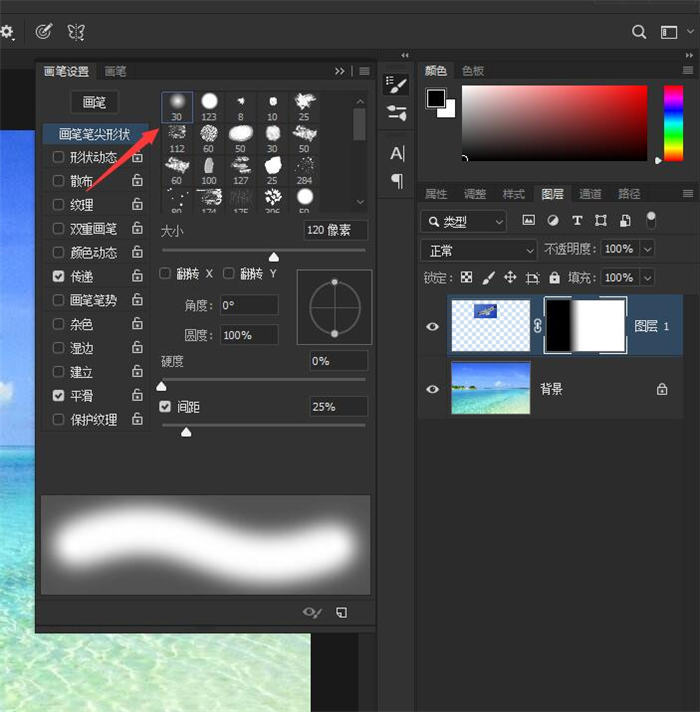700x712 pixels.
Task: Click the type layer filter (T) icon
Action: pyautogui.click(x=577, y=221)
